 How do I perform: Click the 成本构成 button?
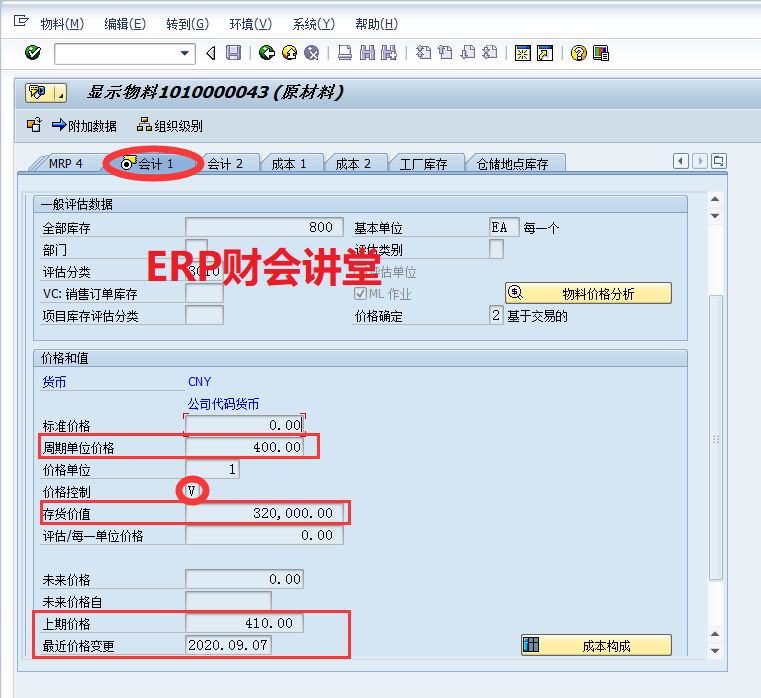tap(596, 646)
